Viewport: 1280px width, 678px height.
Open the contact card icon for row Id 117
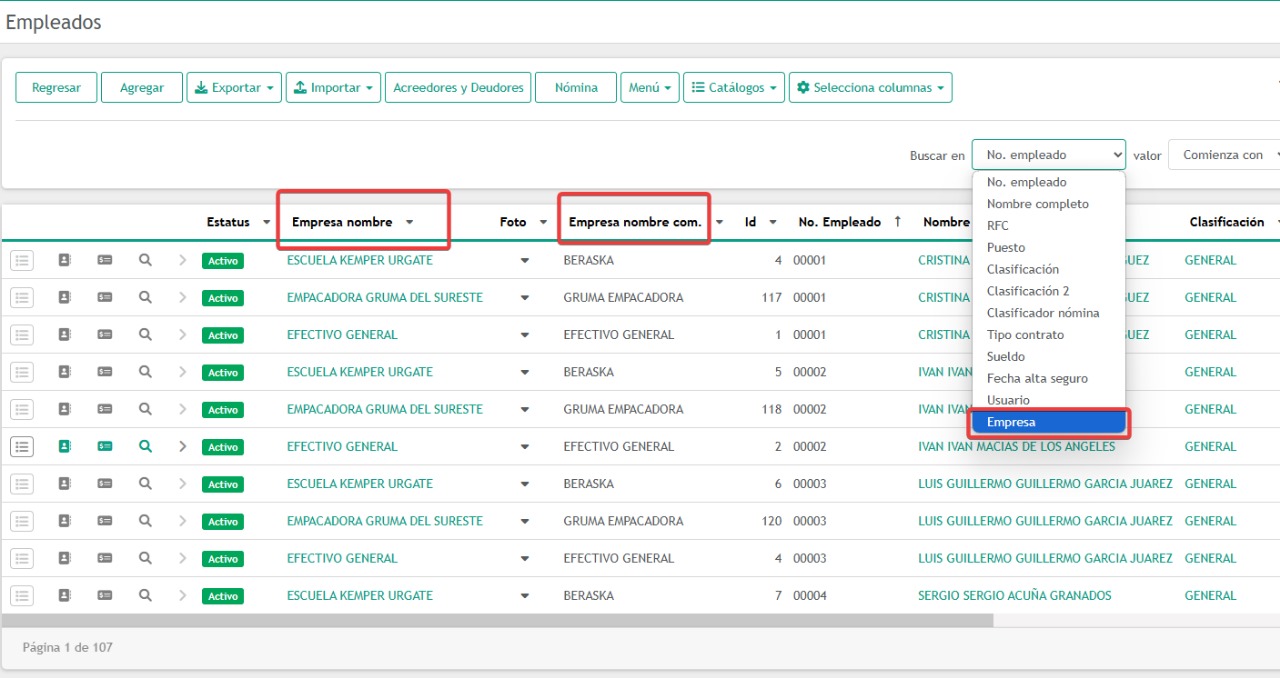coord(64,297)
